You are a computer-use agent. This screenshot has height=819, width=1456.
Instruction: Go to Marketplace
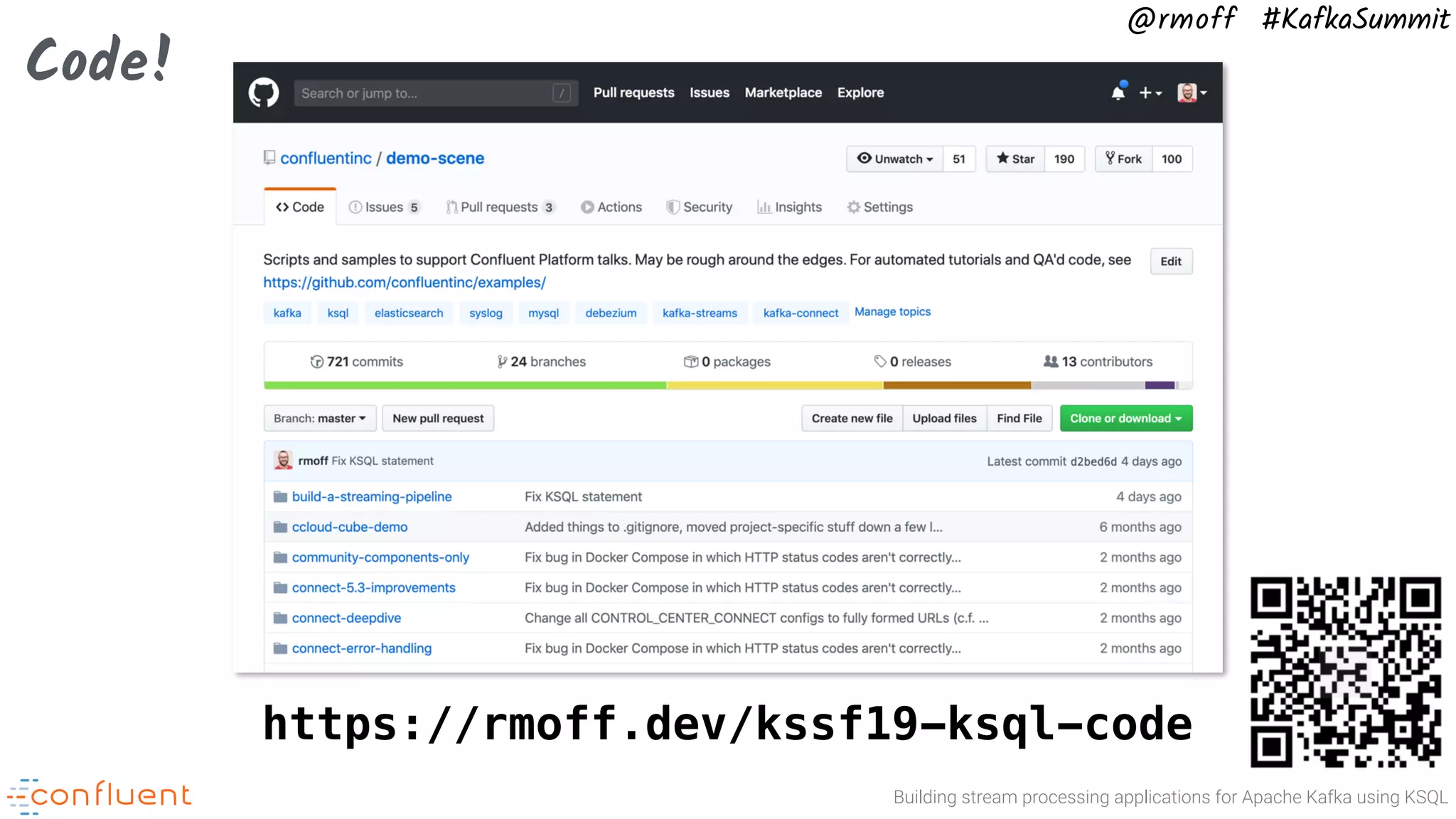point(783,93)
